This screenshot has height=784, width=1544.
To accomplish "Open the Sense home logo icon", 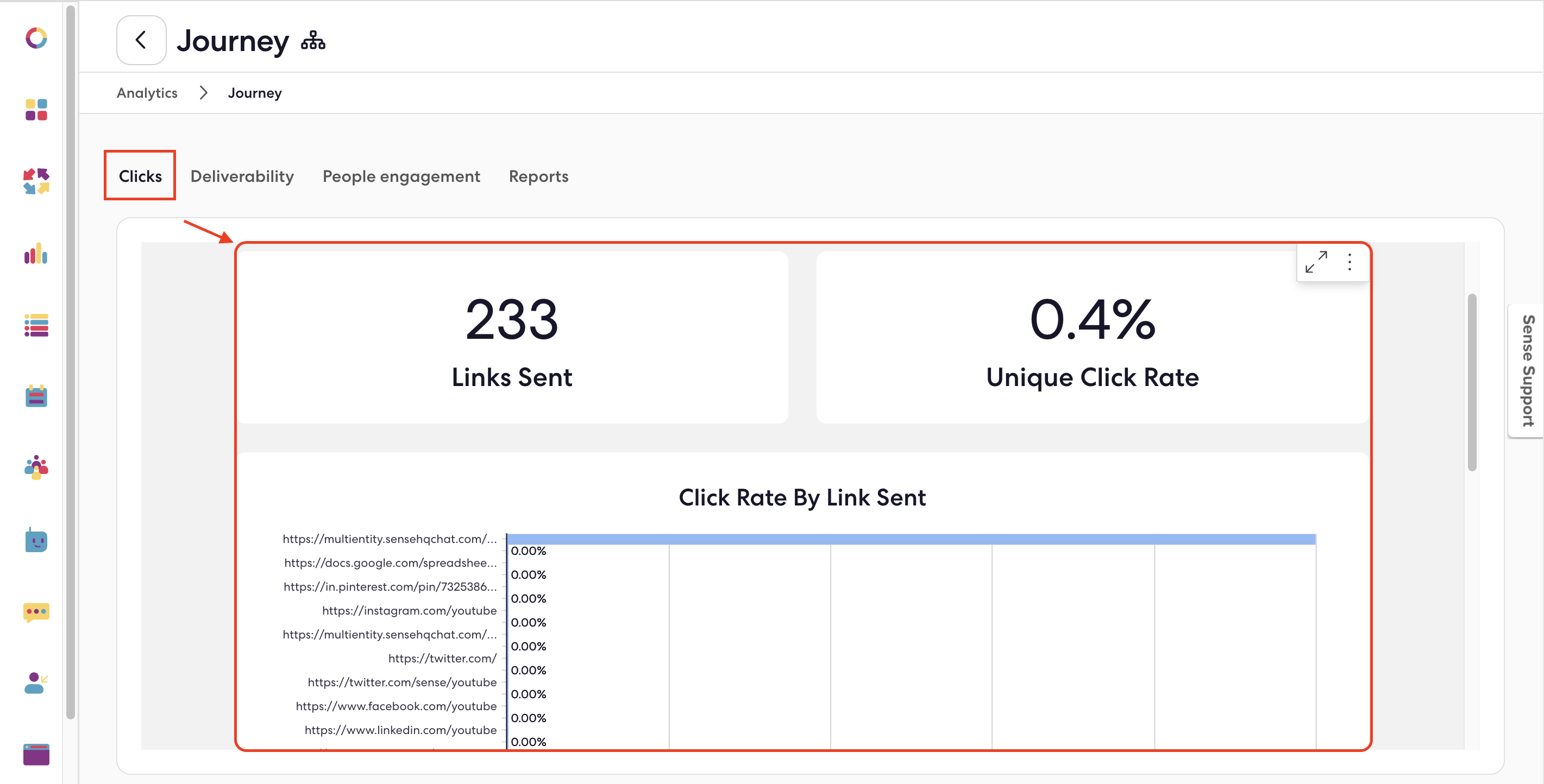I will [x=35, y=39].
